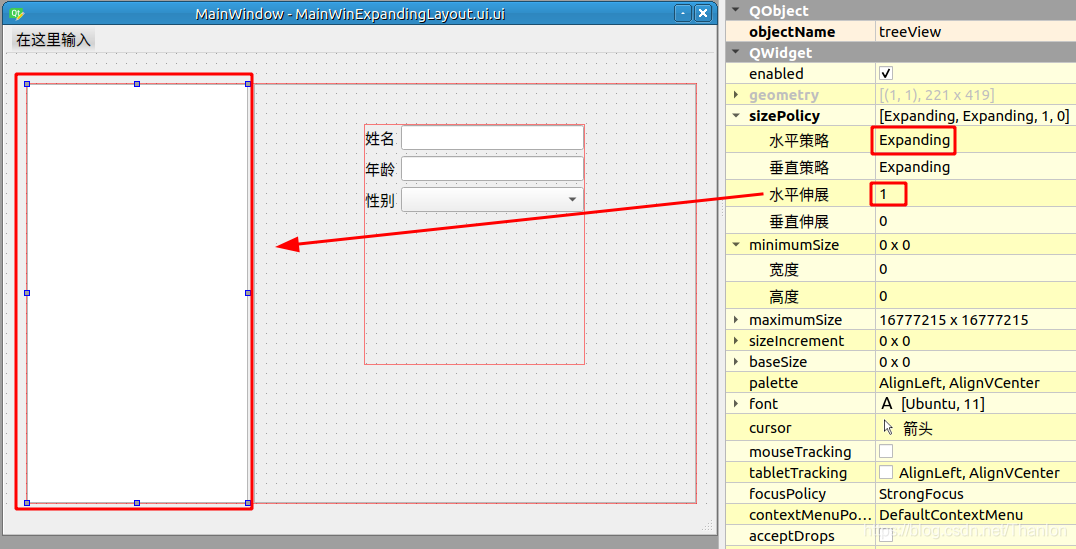
Task: Click the baseSize value 0 x 0
Action: 894,362
